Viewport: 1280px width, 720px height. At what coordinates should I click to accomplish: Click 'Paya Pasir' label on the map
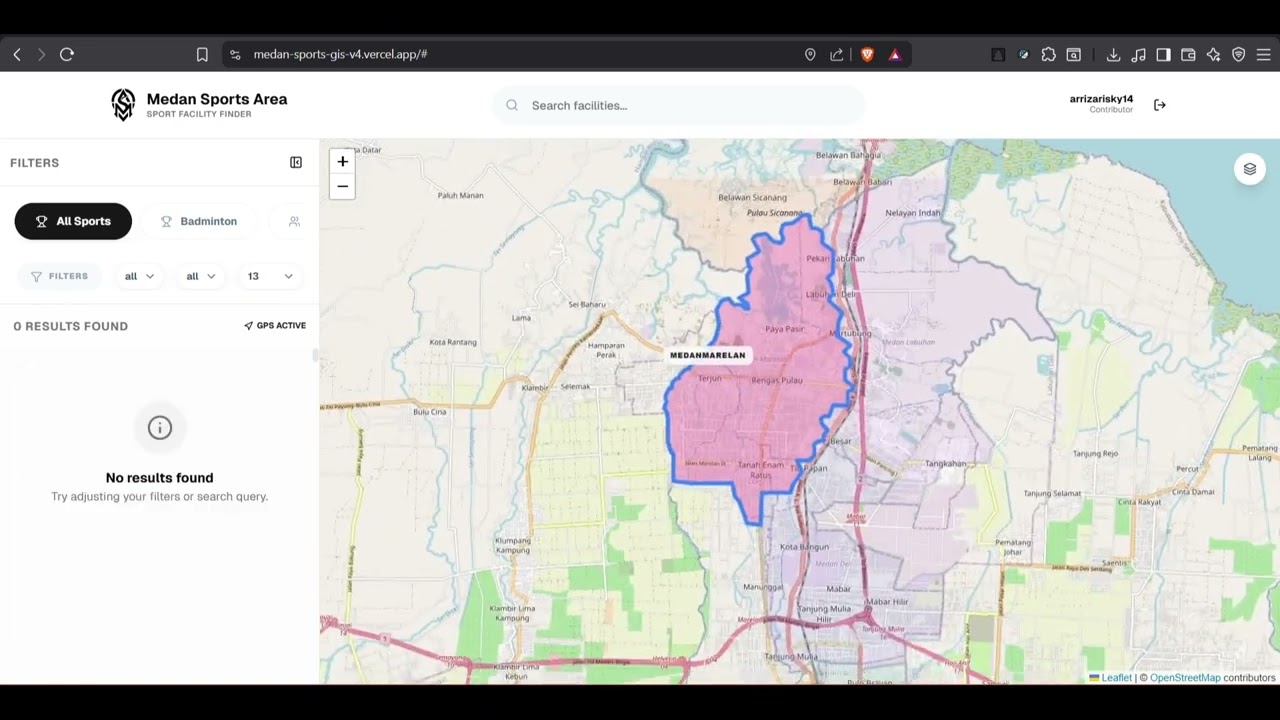(x=785, y=328)
